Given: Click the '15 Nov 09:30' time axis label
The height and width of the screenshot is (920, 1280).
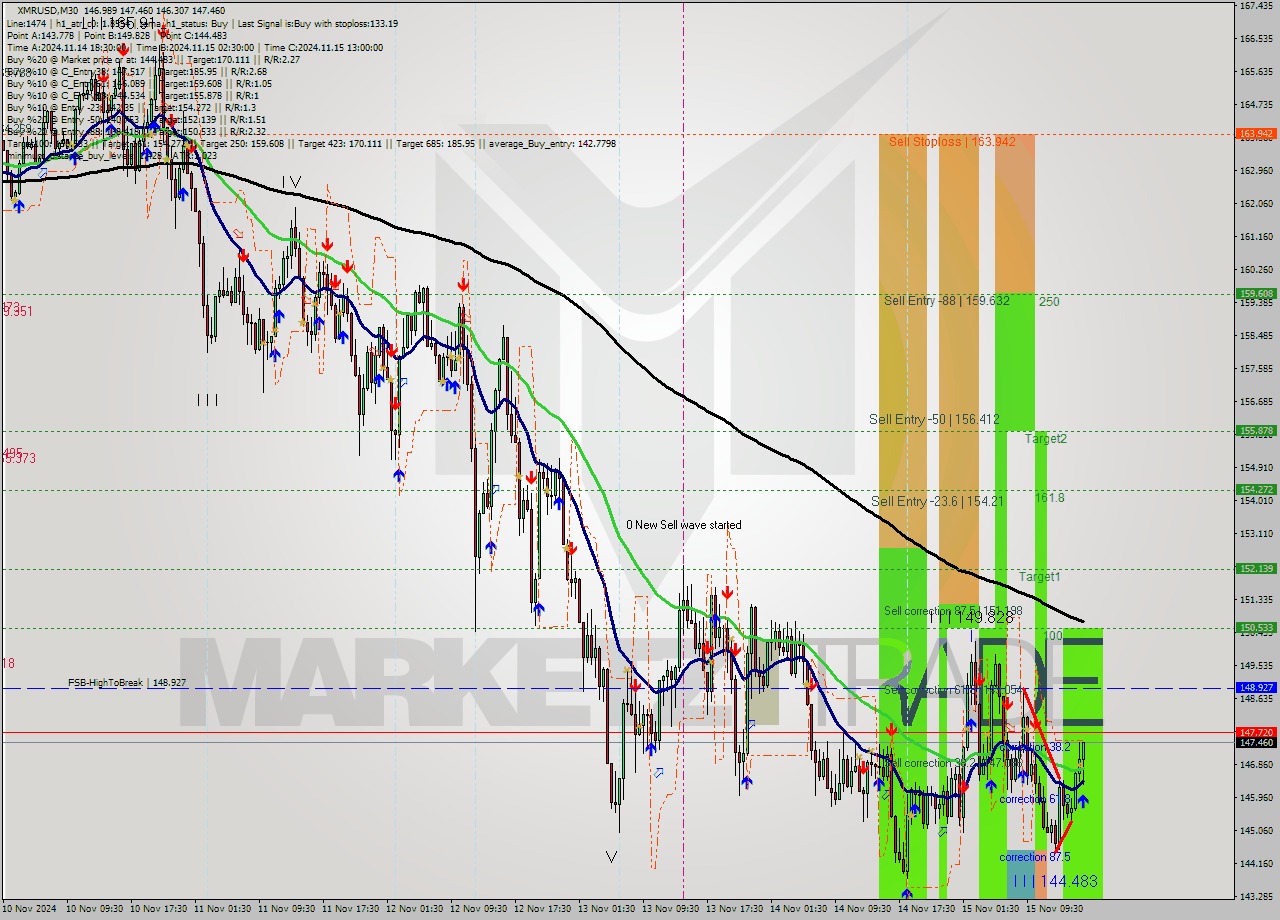Looking at the screenshot, I should click(1055, 909).
